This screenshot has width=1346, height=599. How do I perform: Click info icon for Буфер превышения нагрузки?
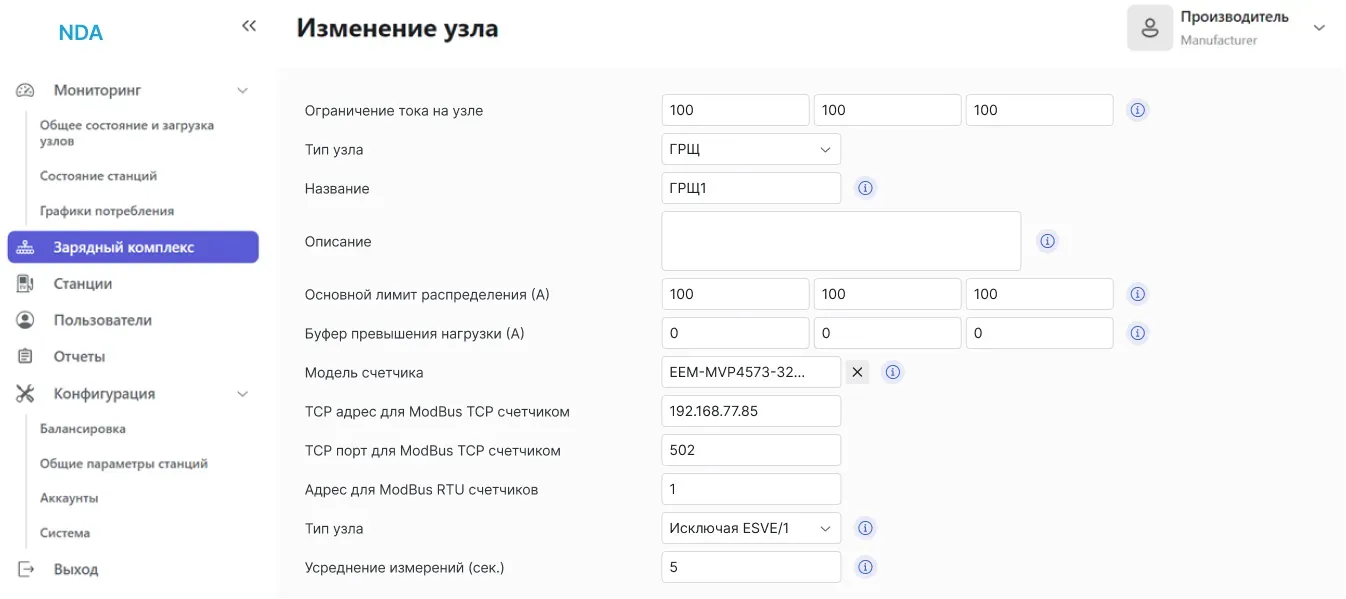[x=1137, y=333]
